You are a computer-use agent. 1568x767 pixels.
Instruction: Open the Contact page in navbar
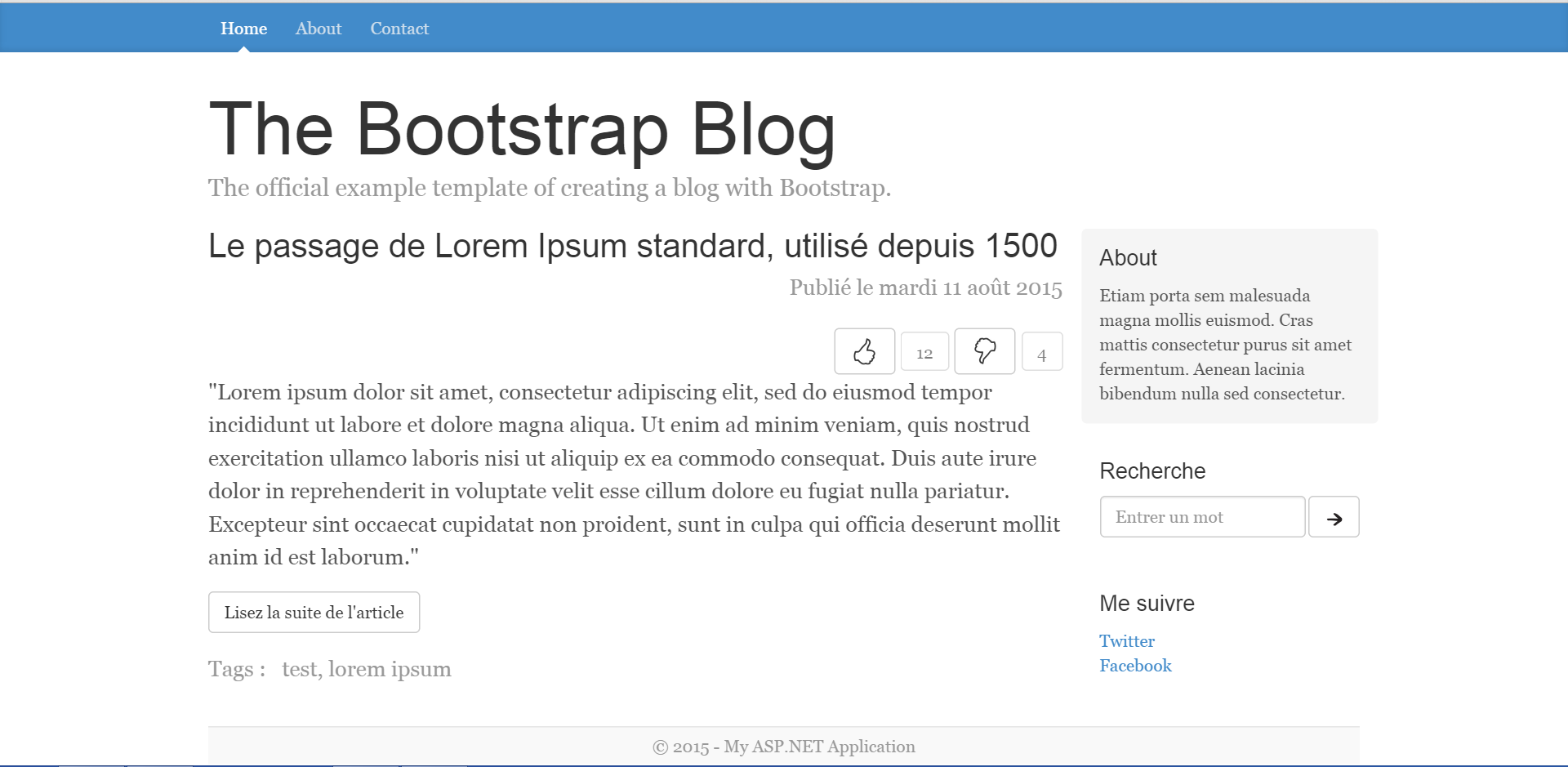point(399,29)
